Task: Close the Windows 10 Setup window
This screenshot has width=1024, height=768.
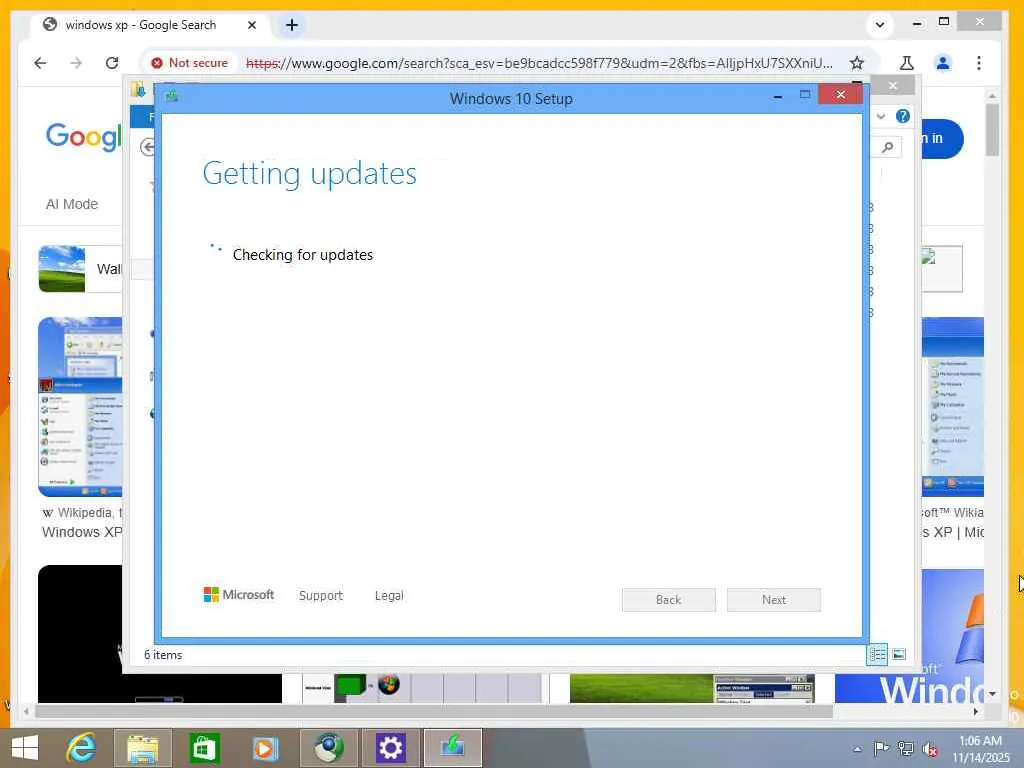Action: [840, 95]
